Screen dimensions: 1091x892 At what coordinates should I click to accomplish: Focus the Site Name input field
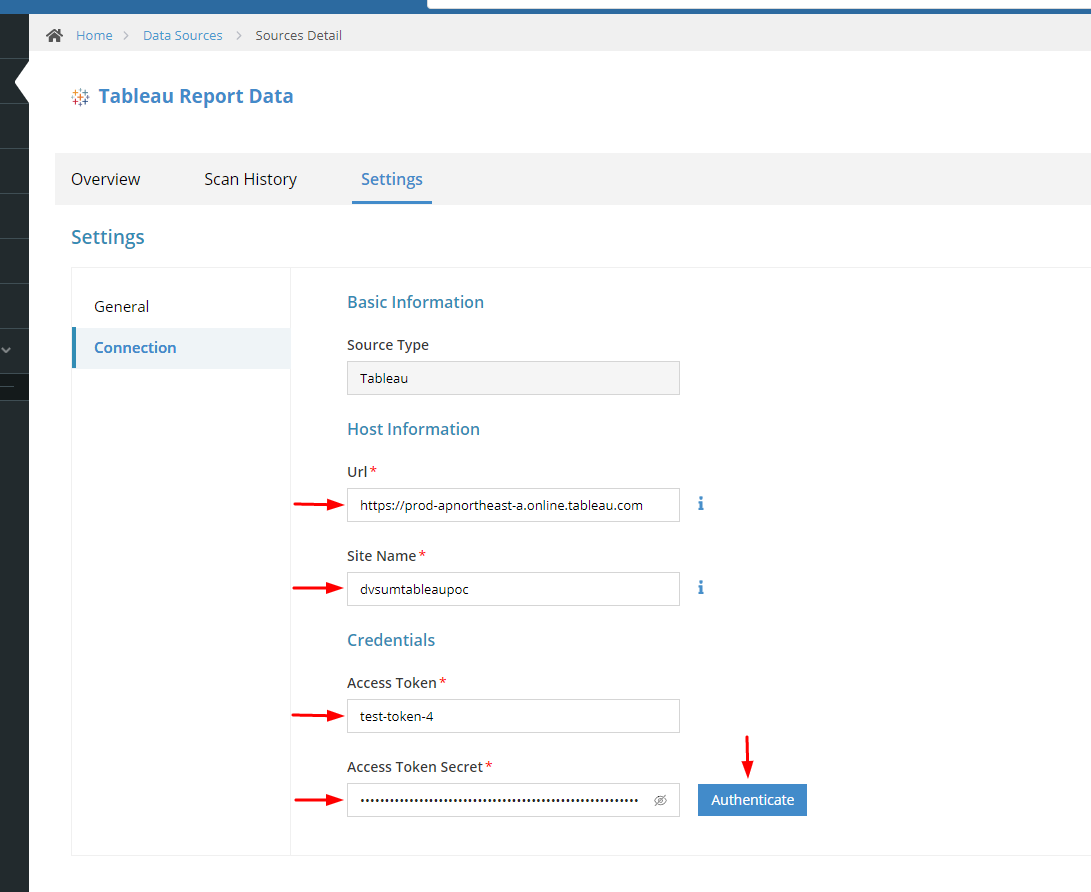[513, 589]
